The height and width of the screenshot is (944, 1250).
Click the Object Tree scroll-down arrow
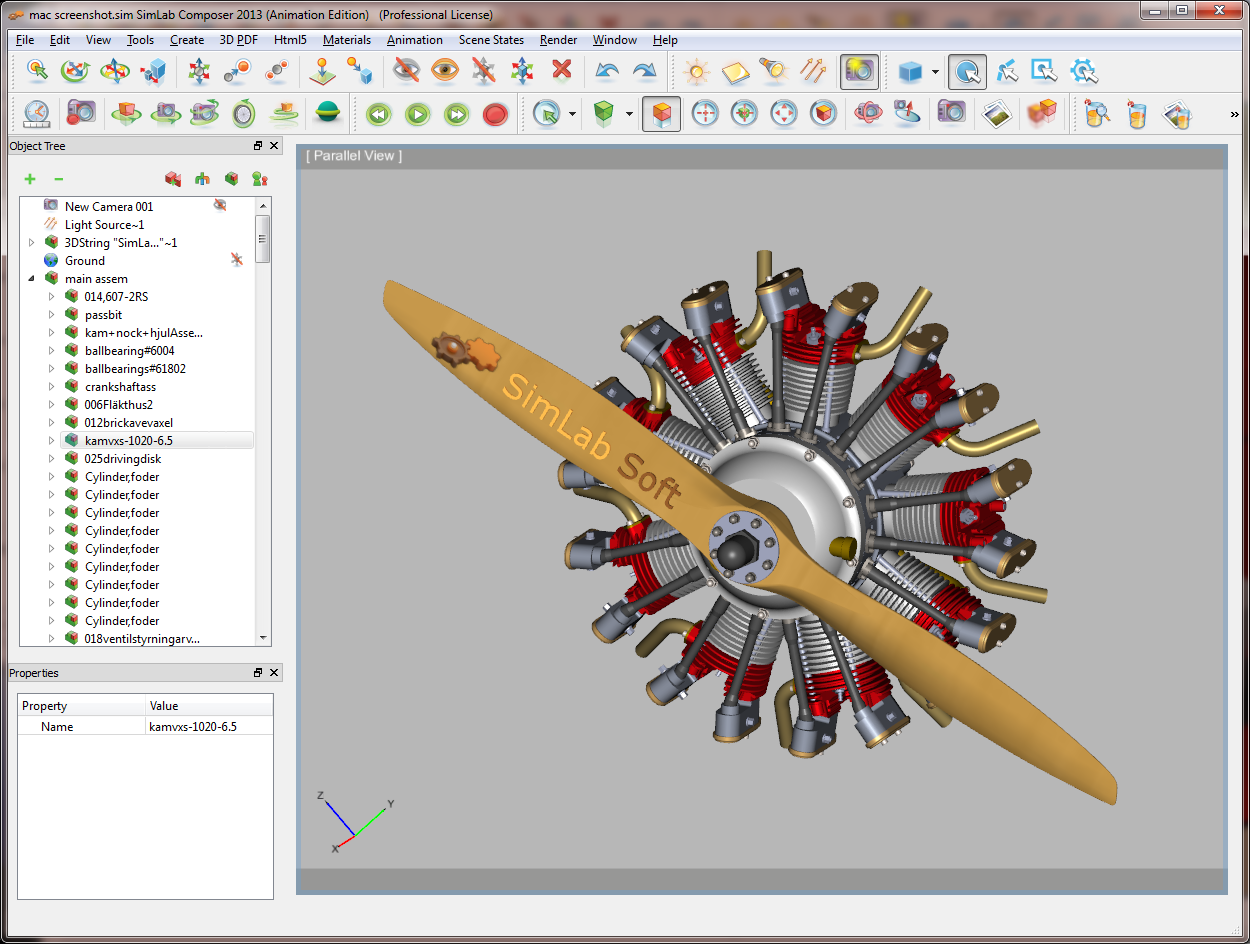pos(263,638)
